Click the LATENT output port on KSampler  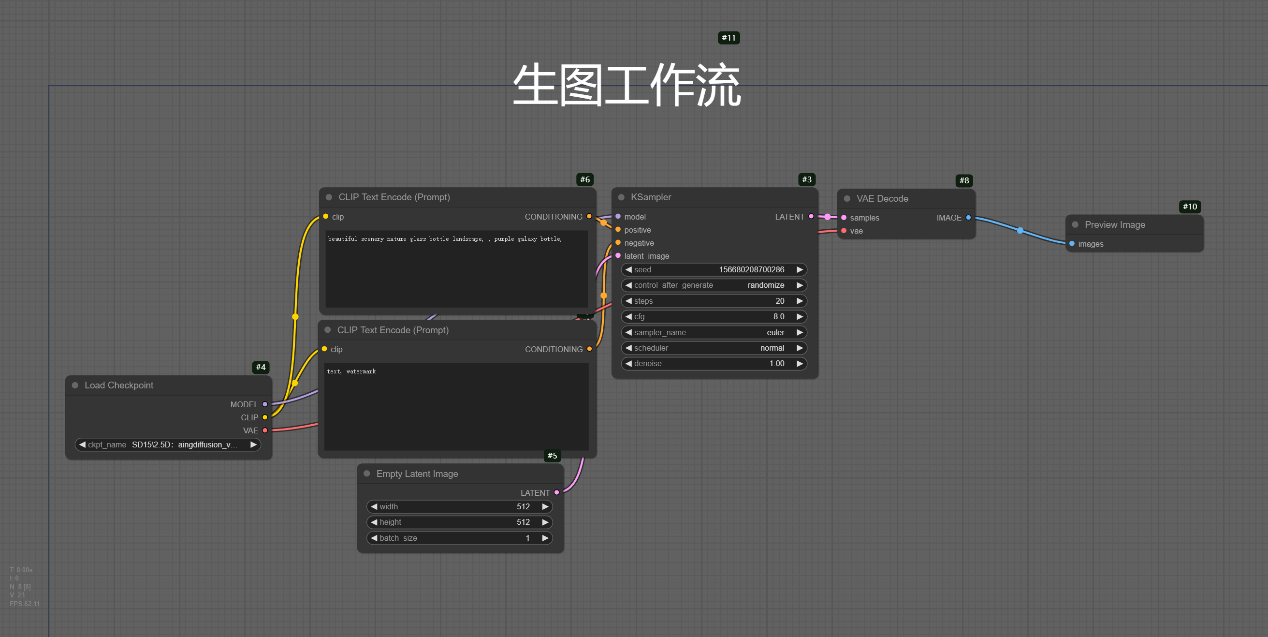point(811,217)
